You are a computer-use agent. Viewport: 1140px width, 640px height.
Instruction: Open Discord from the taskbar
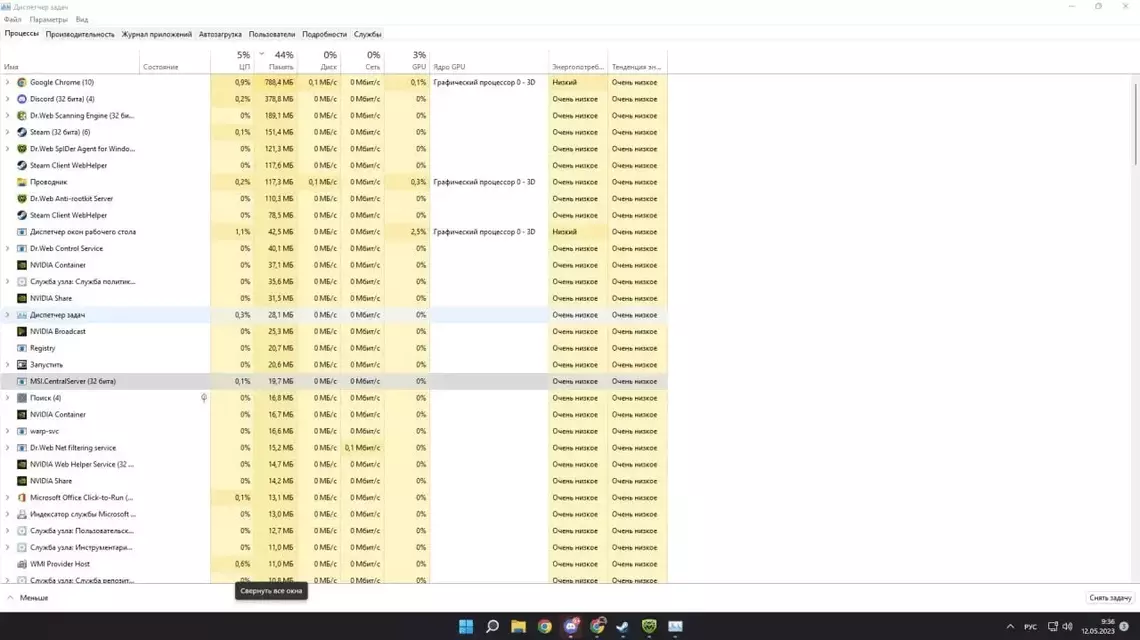click(x=571, y=626)
